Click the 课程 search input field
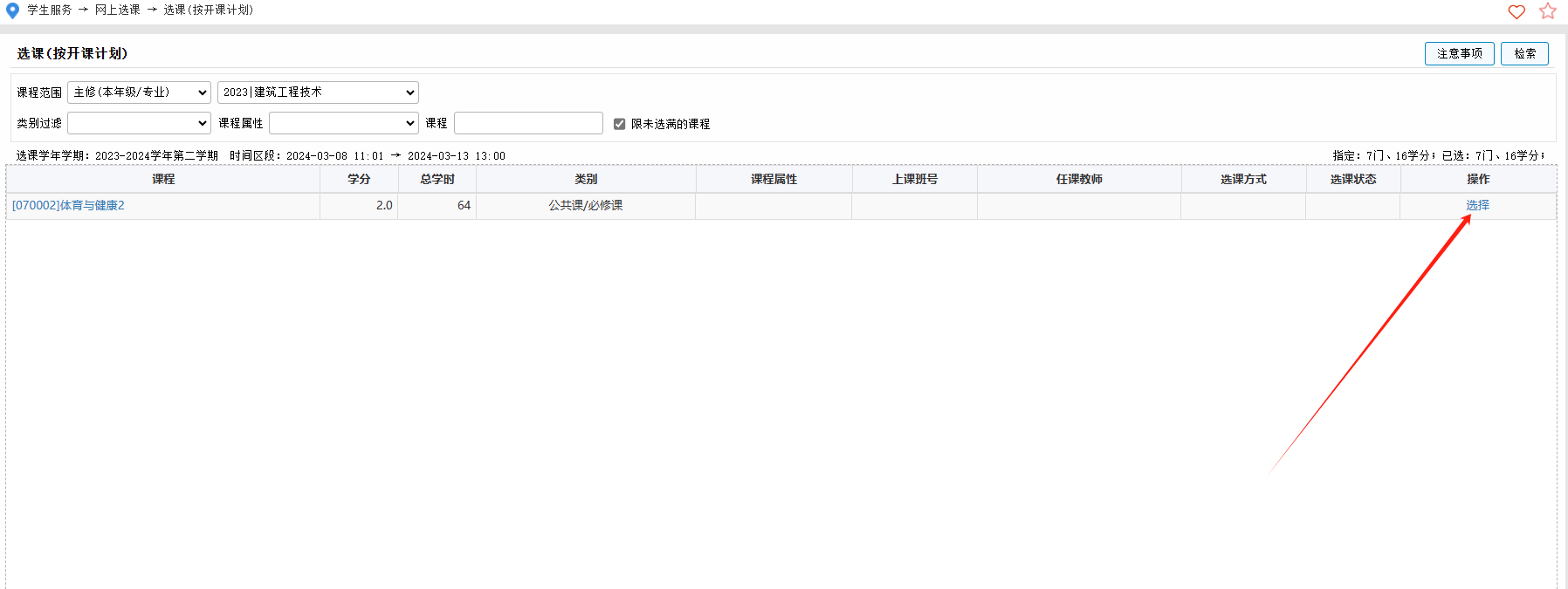Image resolution: width=1568 pixels, height=589 pixels. pyautogui.click(x=528, y=123)
